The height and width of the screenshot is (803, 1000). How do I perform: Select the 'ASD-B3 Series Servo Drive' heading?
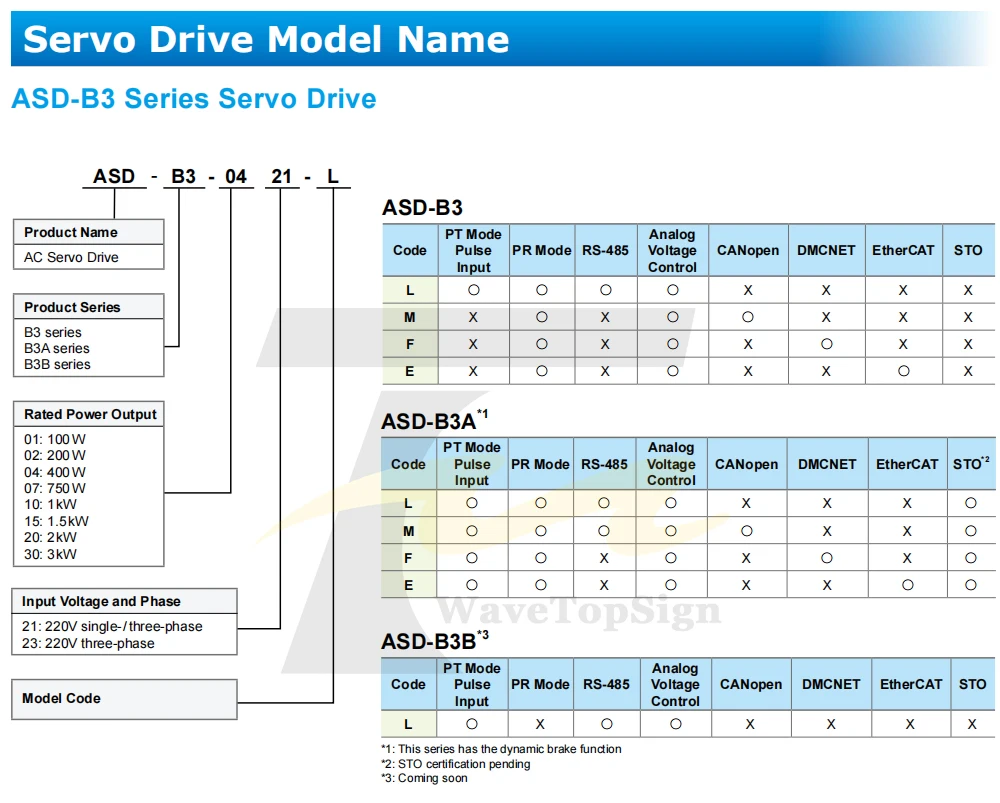pos(194,99)
